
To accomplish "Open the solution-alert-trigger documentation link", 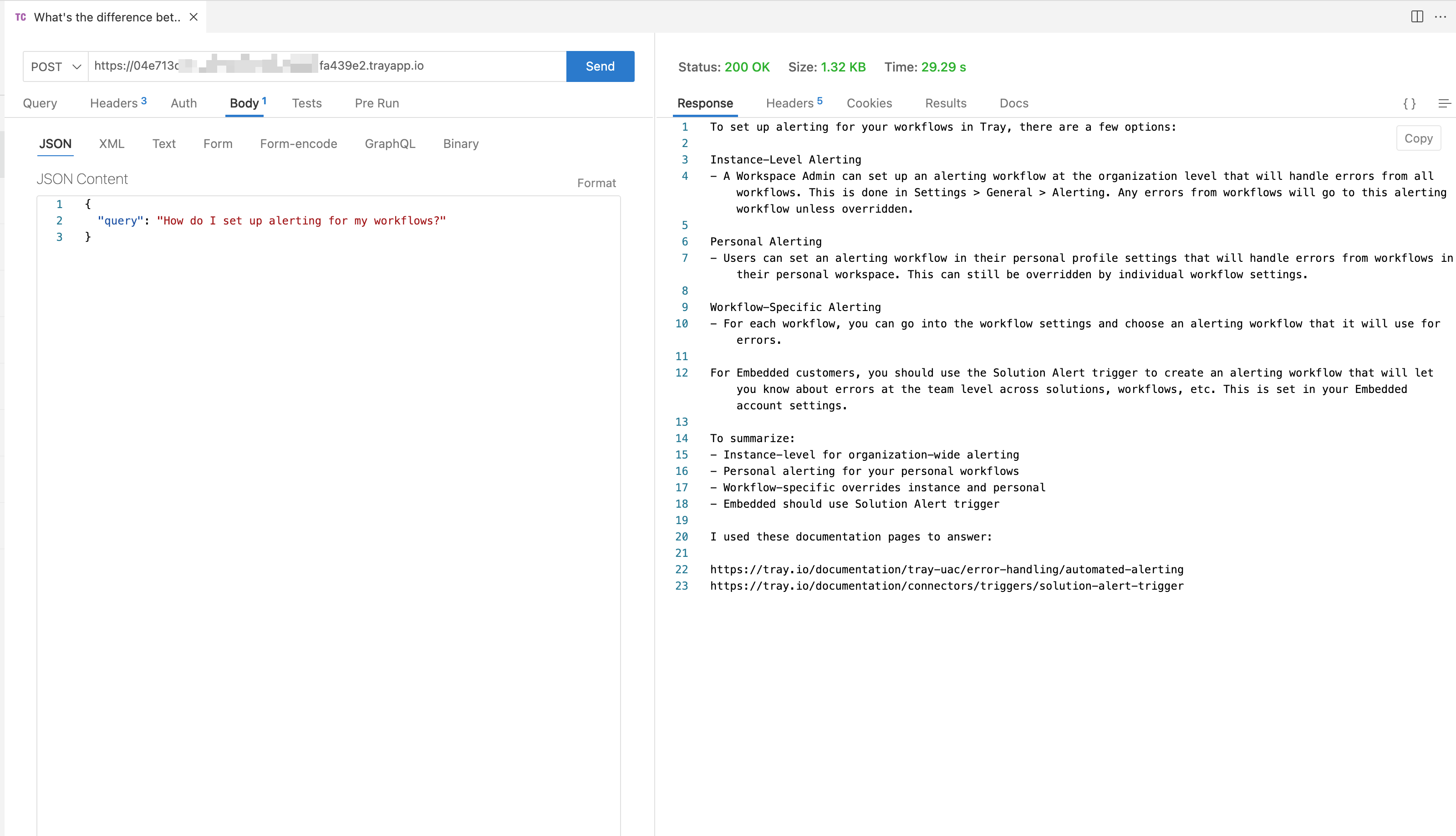I will click(x=946, y=586).
